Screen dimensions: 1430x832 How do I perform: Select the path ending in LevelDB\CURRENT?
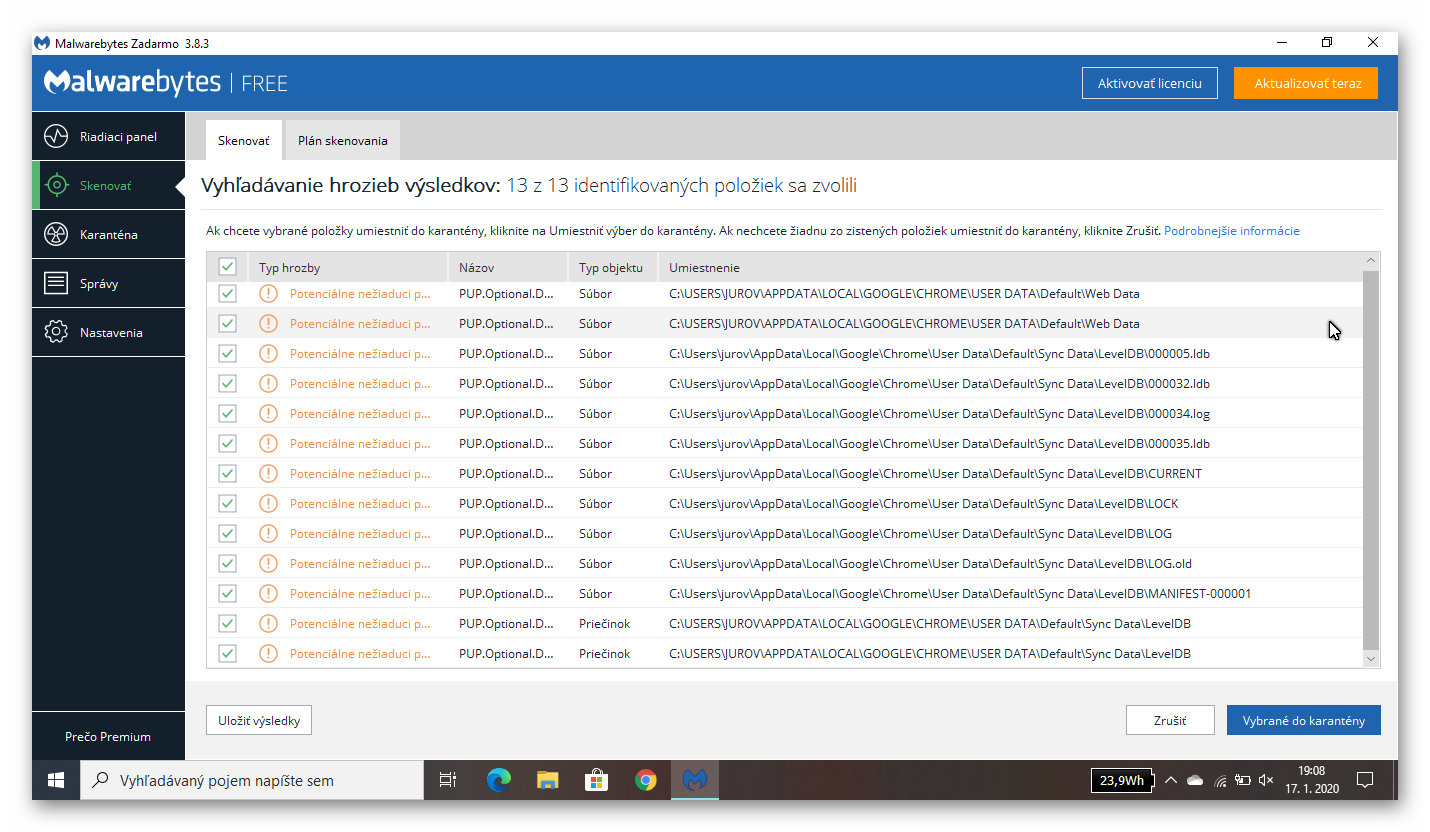[x=935, y=473]
